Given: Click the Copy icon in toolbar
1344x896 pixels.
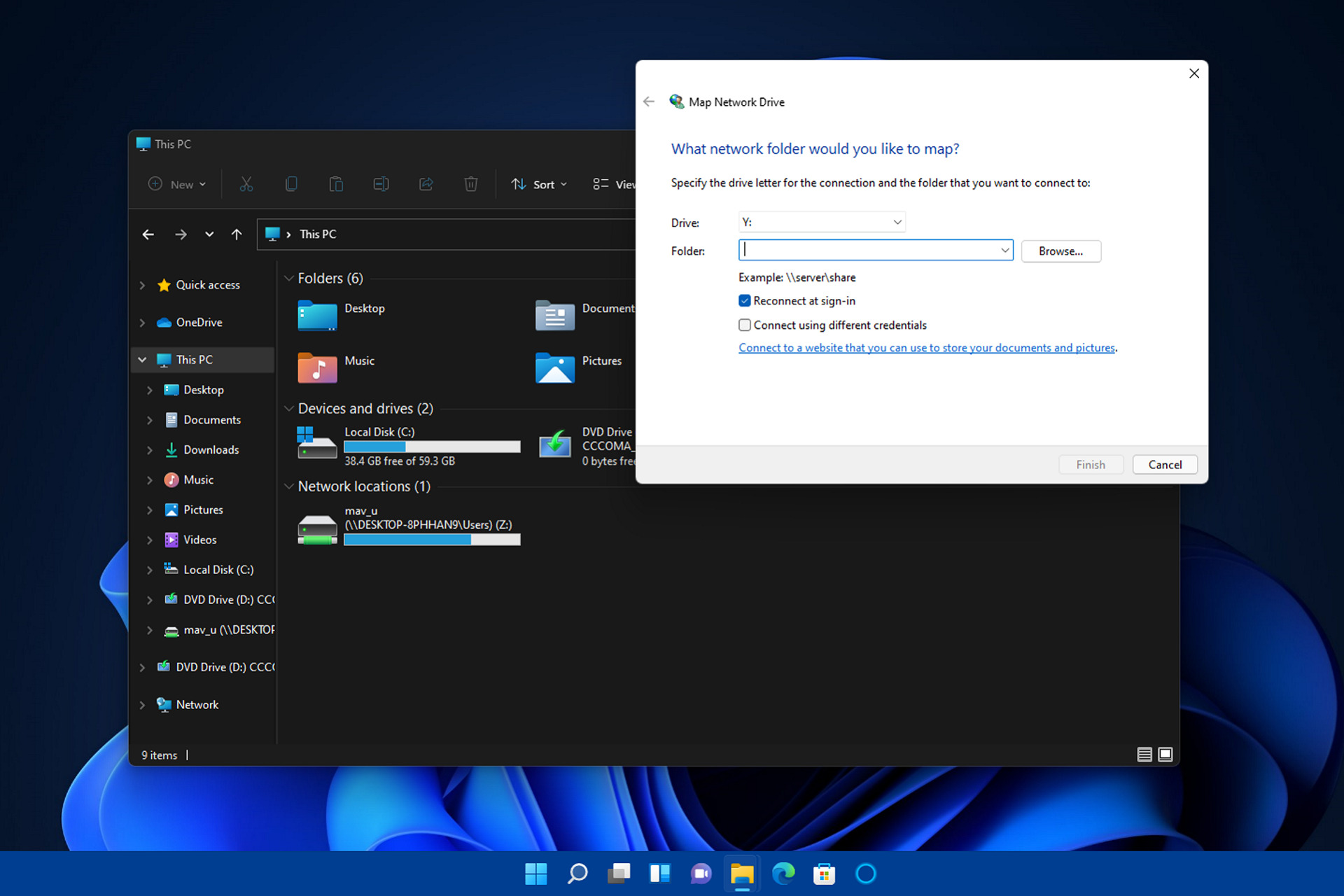Looking at the screenshot, I should point(291,184).
